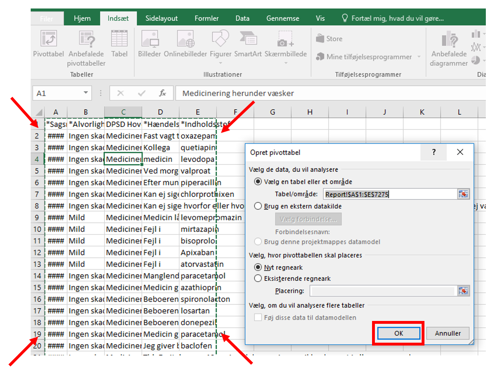Viewport: 500px width, 371px height.
Task: Switch to the Formler tab
Action: click(x=207, y=18)
